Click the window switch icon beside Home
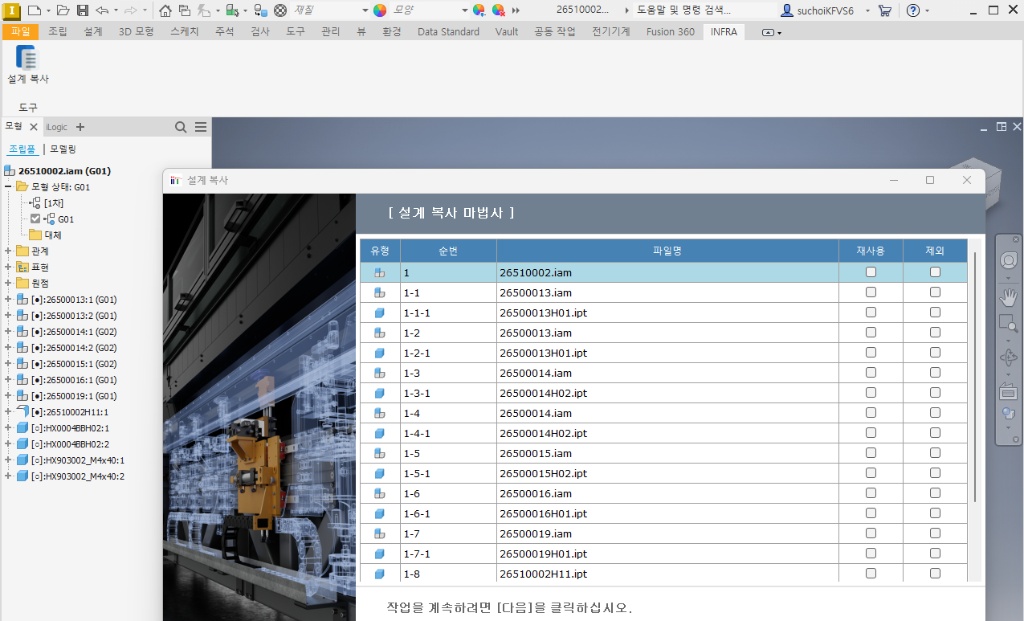Viewport: 1024px width, 621px height. [x=184, y=10]
